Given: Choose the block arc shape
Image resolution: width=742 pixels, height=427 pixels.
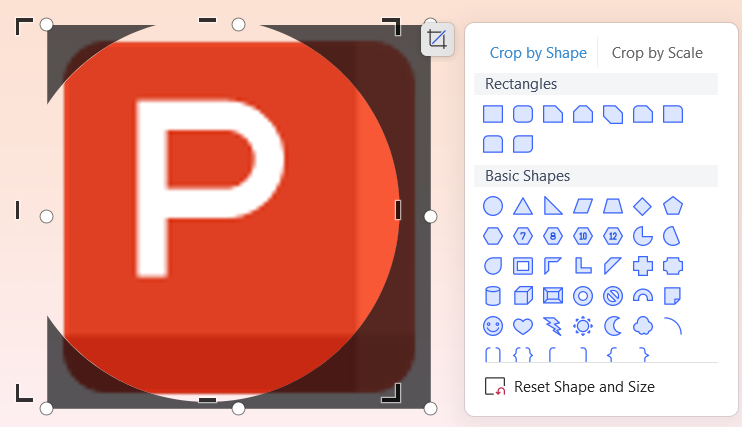Looking at the screenshot, I should tap(643, 296).
